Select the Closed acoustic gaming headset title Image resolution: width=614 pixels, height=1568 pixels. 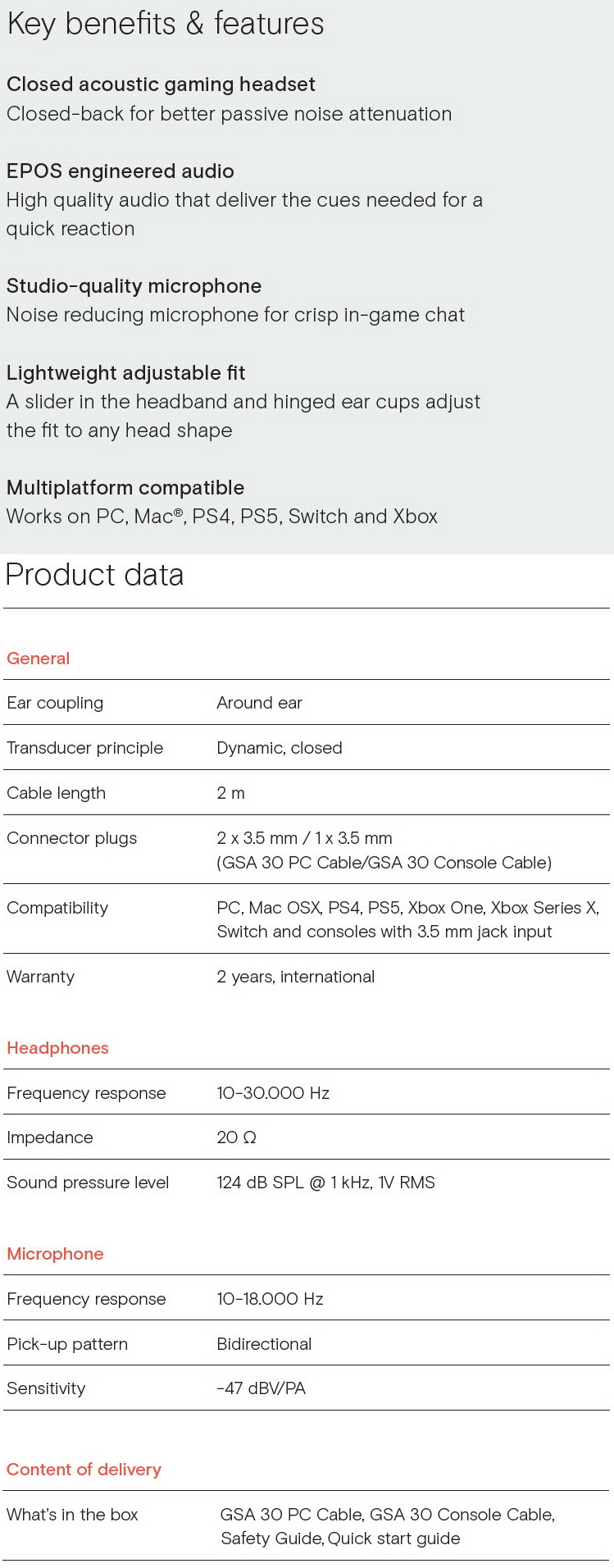tap(161, 84)
